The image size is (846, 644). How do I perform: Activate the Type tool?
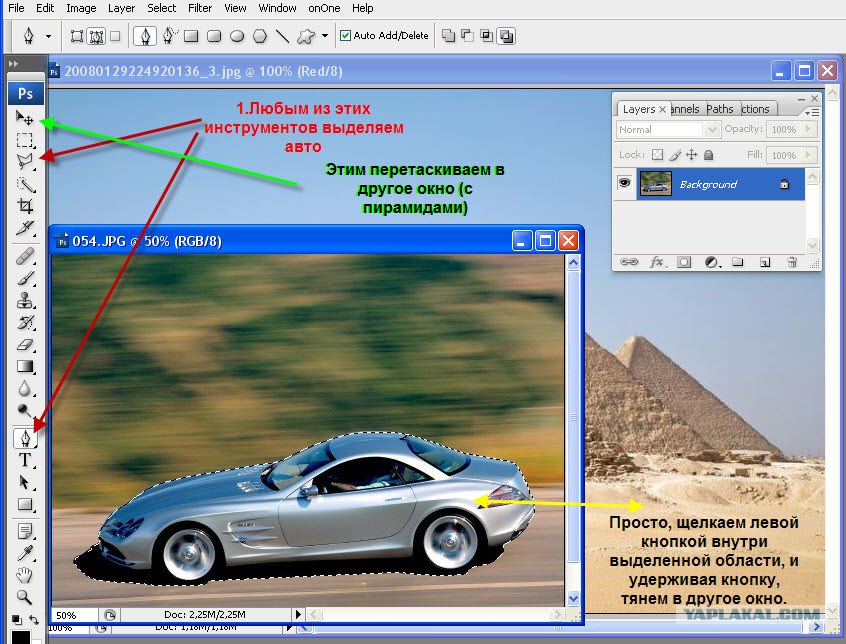(24, 460)
